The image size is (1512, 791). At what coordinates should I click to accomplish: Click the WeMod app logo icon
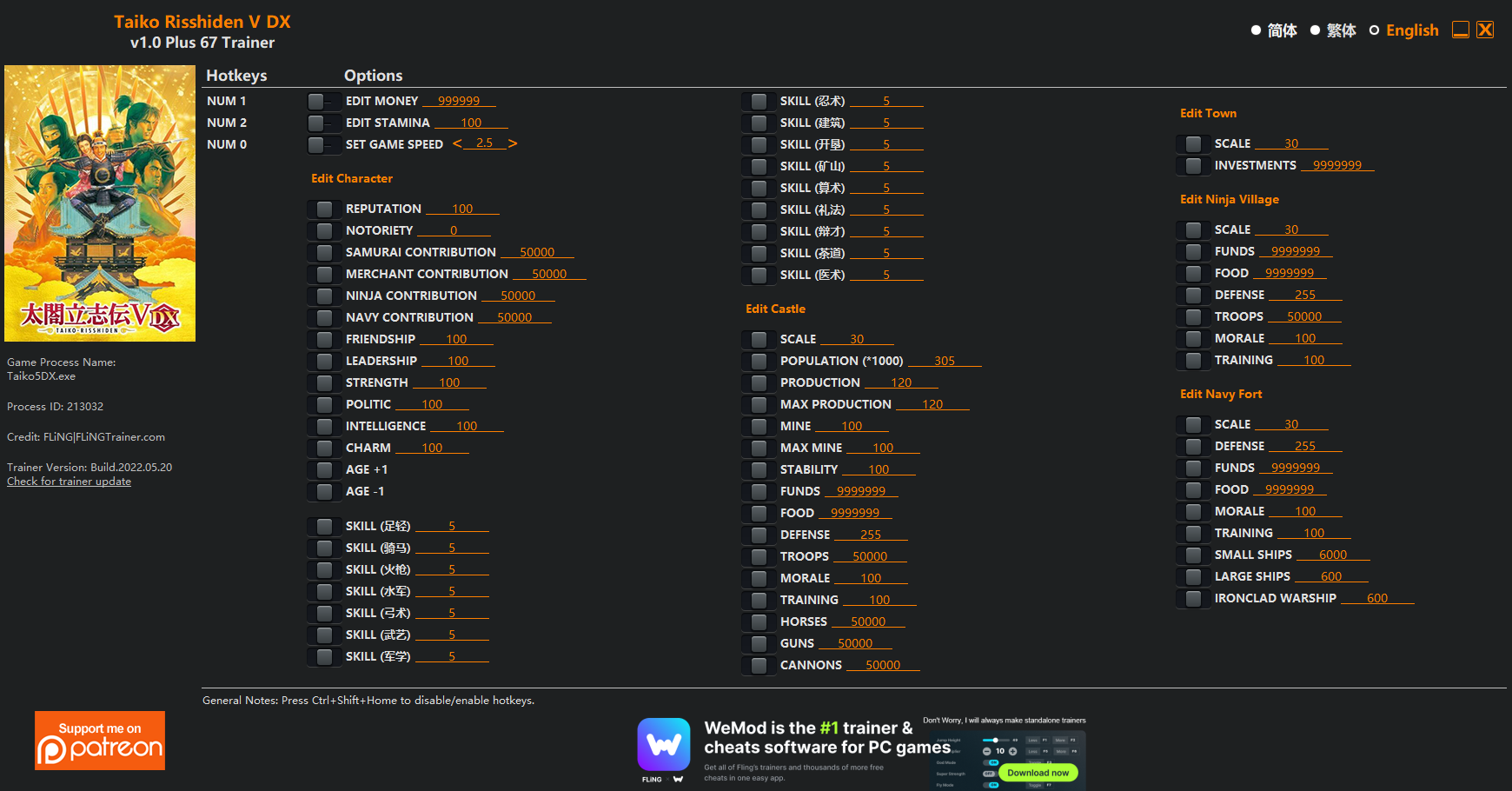click(x=664, y=745)
